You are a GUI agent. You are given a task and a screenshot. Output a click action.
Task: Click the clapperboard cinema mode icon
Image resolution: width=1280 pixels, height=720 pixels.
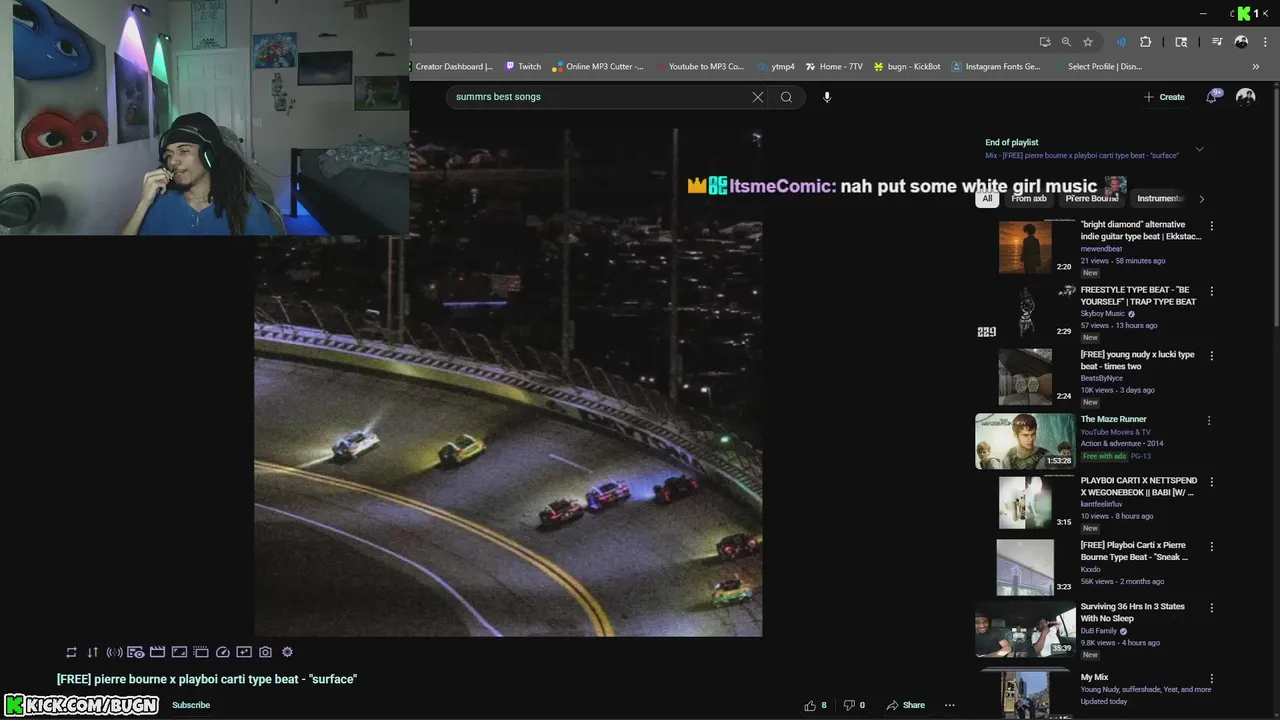tap(157, 652)
